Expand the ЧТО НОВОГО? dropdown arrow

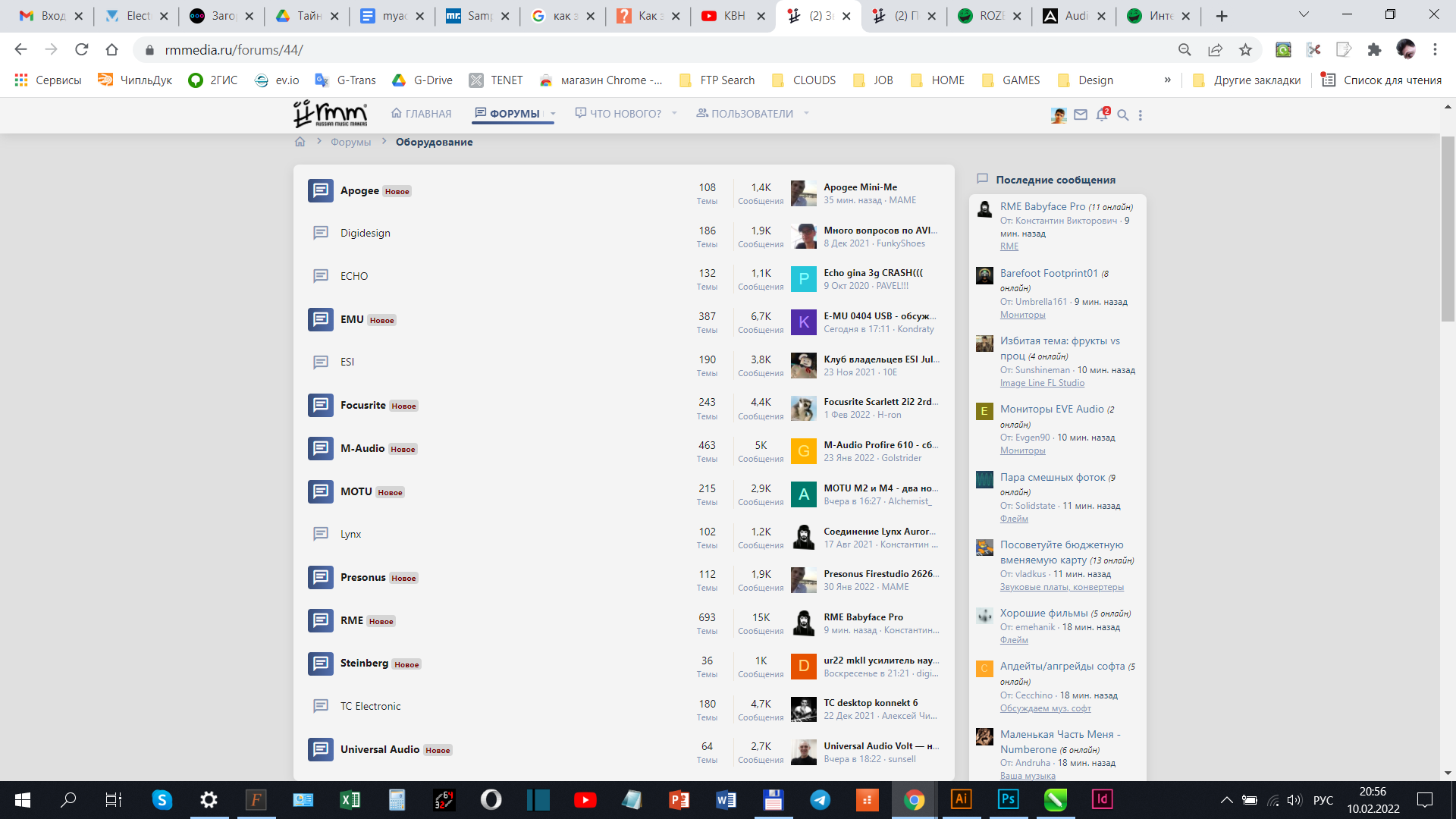tap(674, 114)
